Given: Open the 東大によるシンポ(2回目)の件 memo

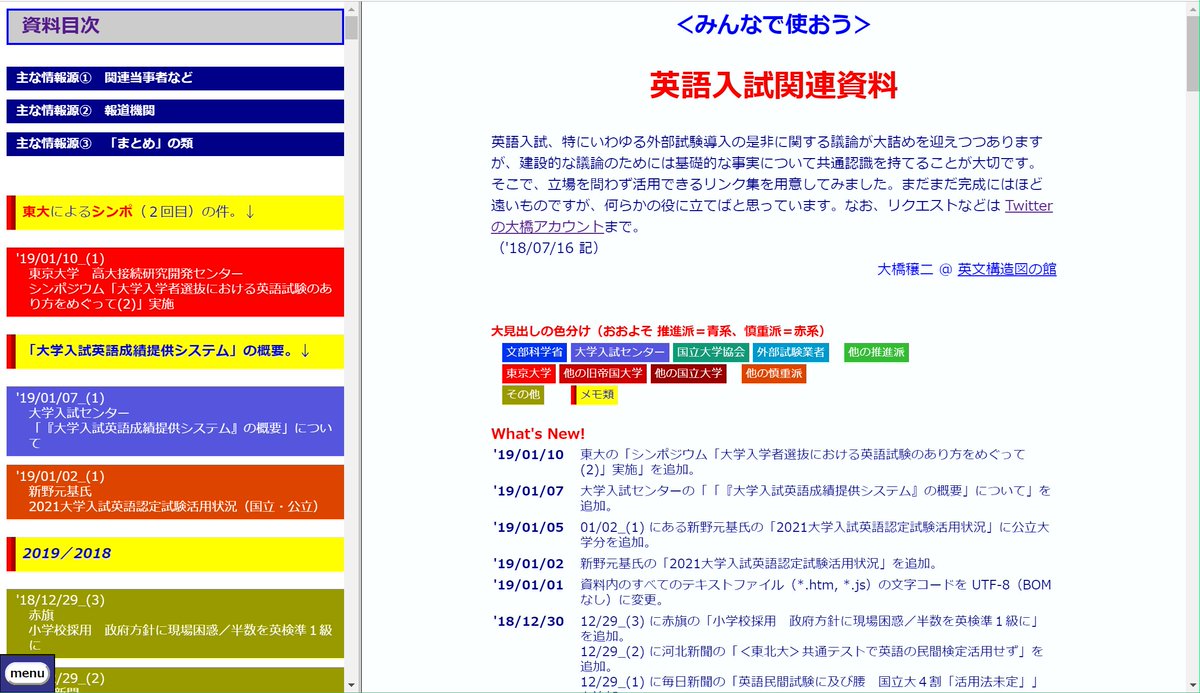Looking at the screenshot, I should click(x=175, y=212).
